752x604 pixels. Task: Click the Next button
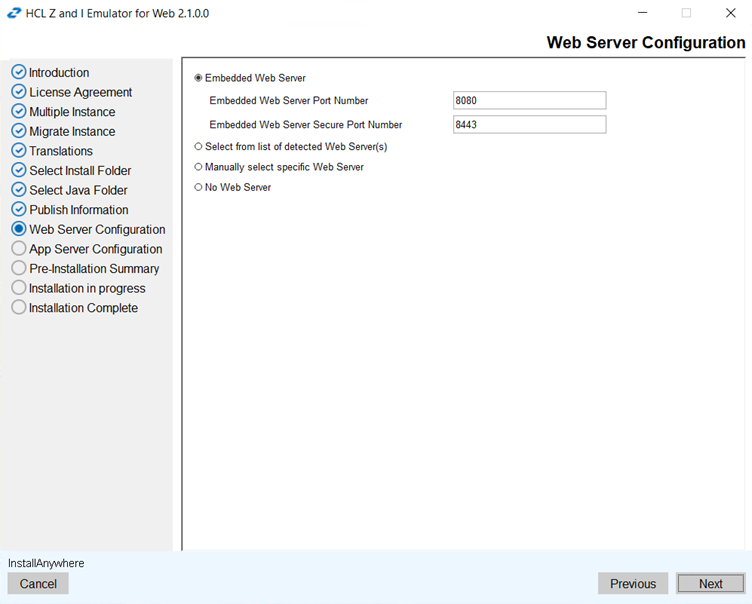coord(710,583)
